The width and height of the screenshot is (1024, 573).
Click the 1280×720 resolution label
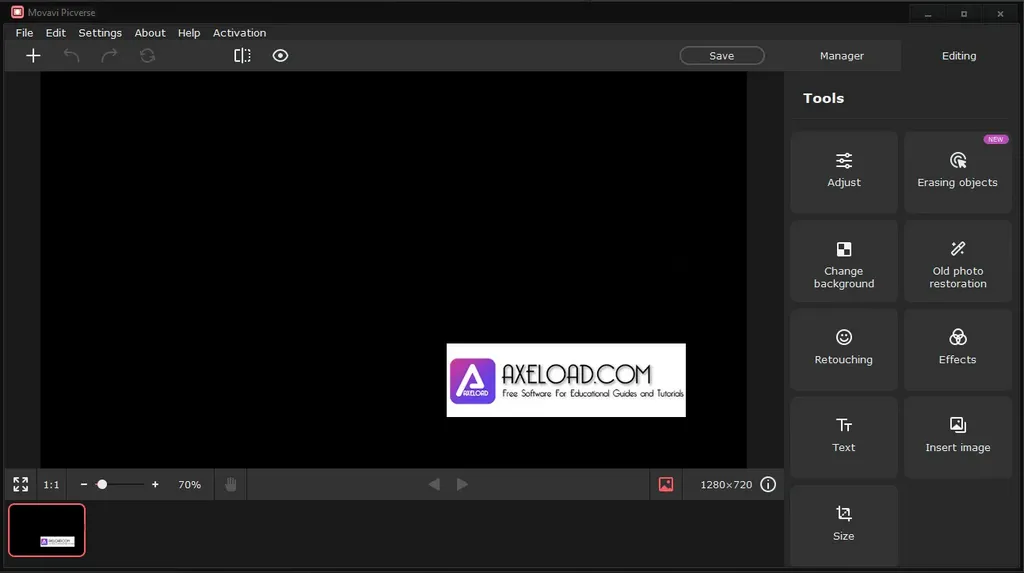tap(726, 485)
